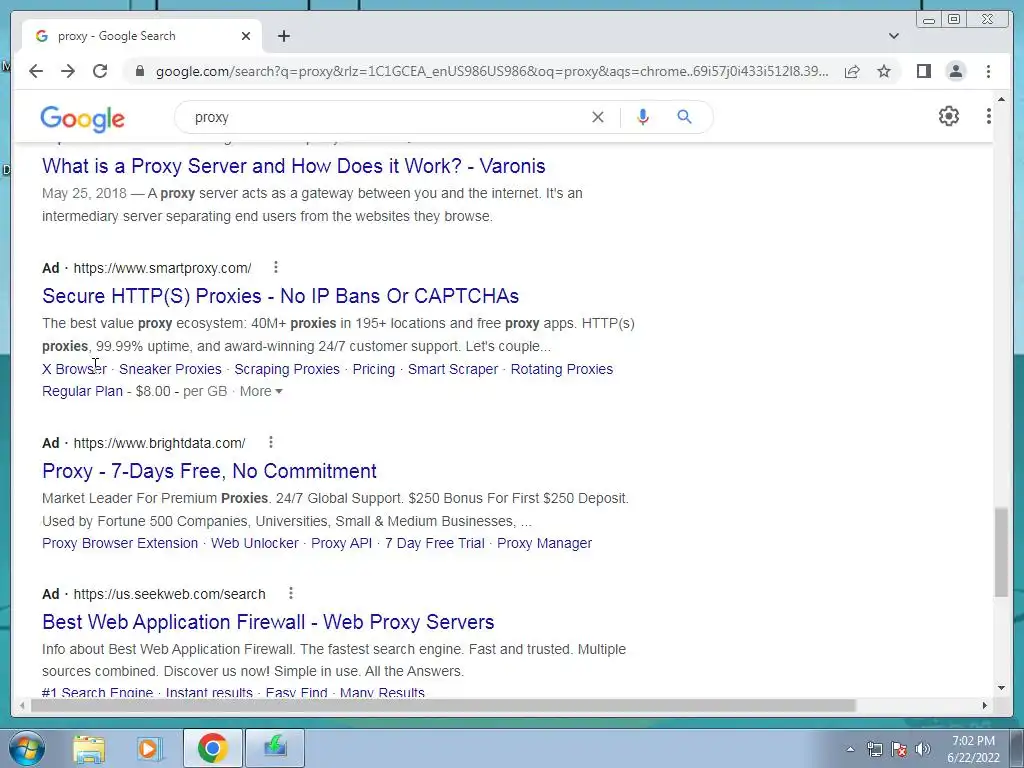Open the Proxy Manager sitelink
1024x768 pixels.
point(544,543)
